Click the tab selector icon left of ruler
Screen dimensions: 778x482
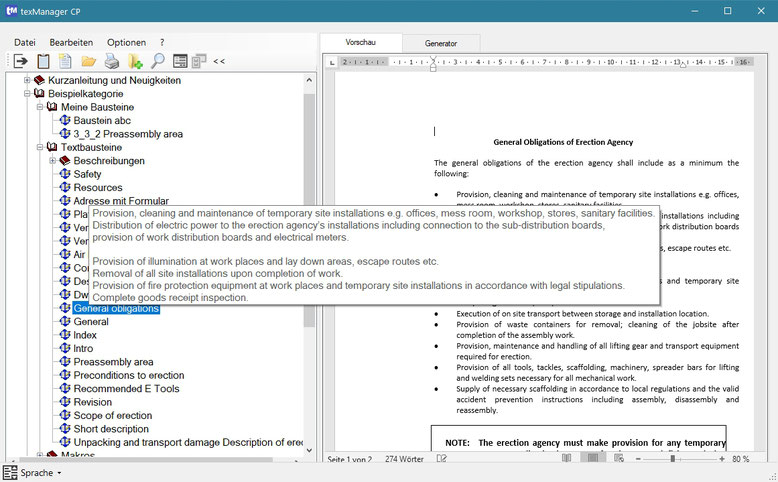tap(332, 62)
